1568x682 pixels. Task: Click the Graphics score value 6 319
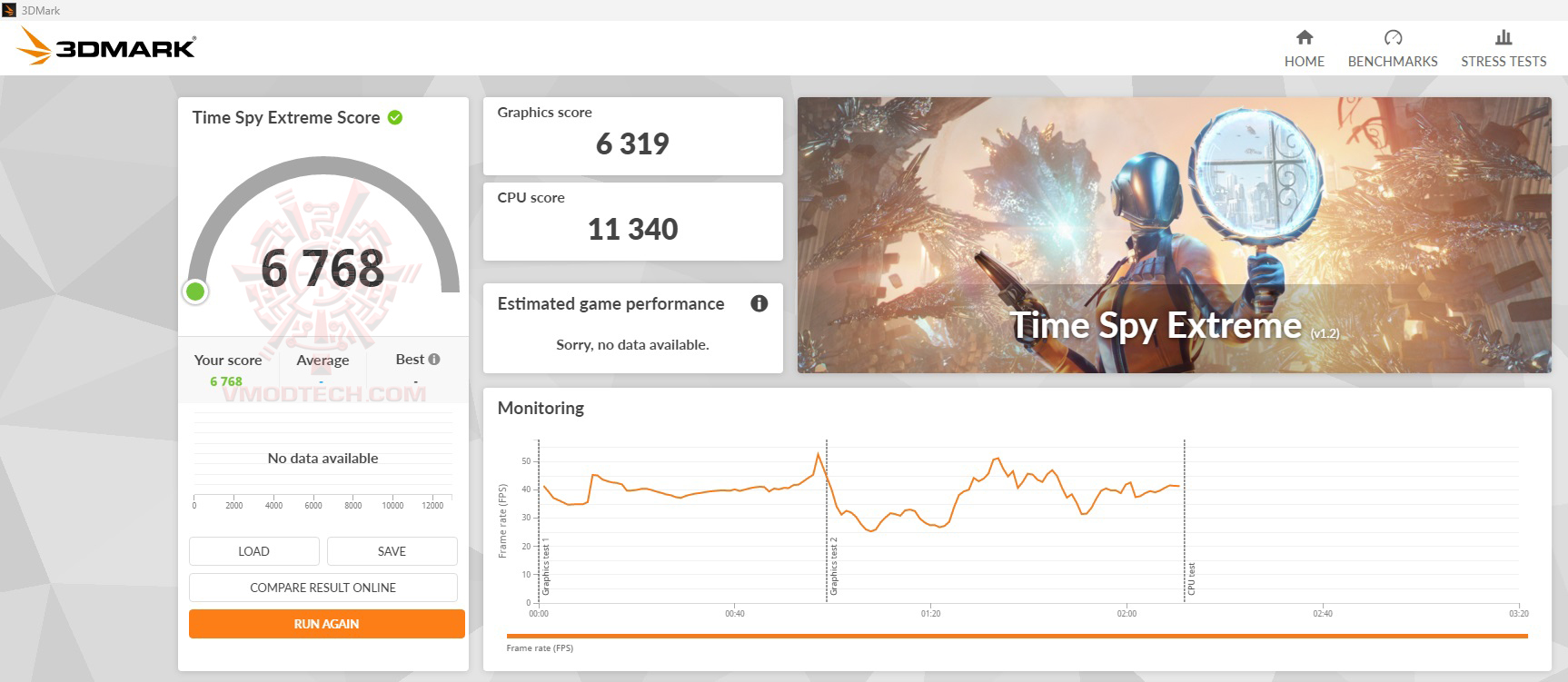point(632,143)
